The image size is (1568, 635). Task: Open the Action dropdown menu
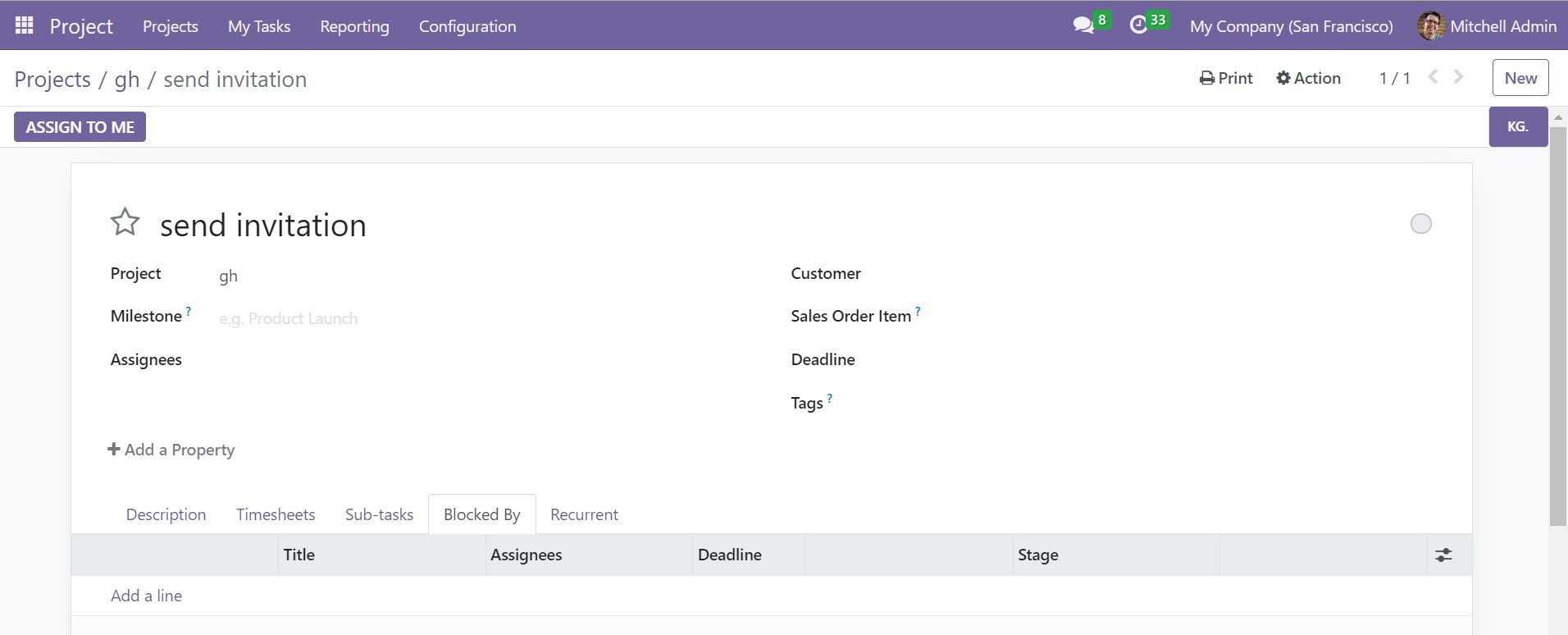[1309, 78]
